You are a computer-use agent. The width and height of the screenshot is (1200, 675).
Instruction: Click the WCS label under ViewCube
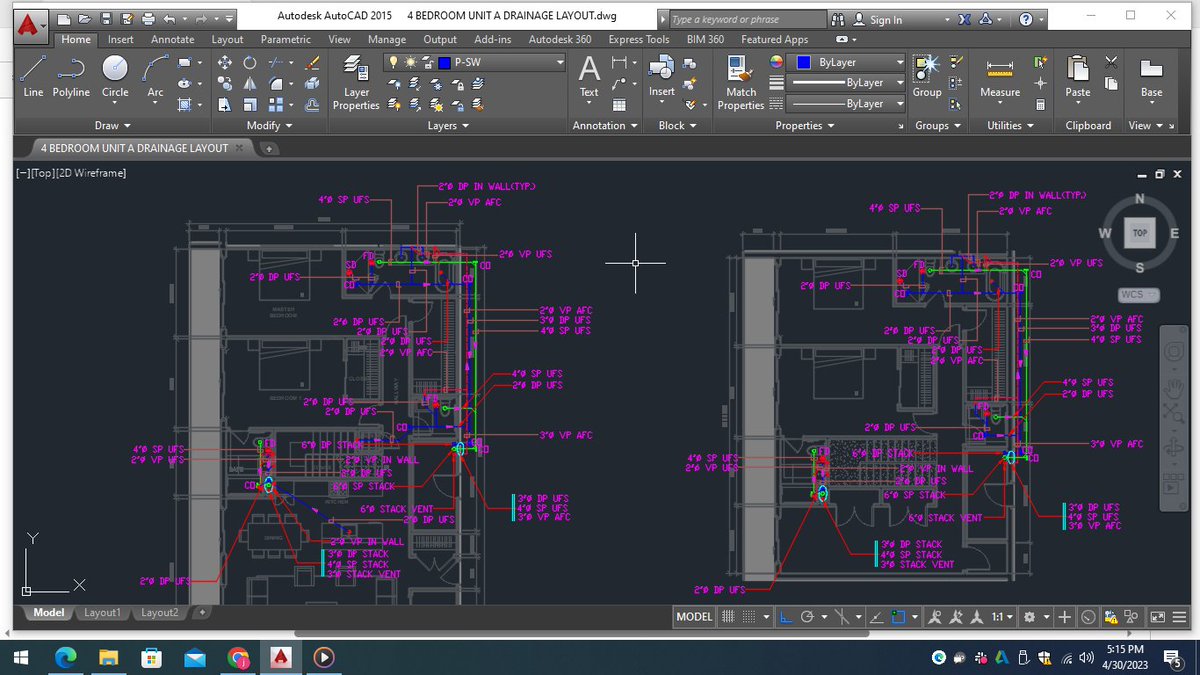pos(1138,295)
